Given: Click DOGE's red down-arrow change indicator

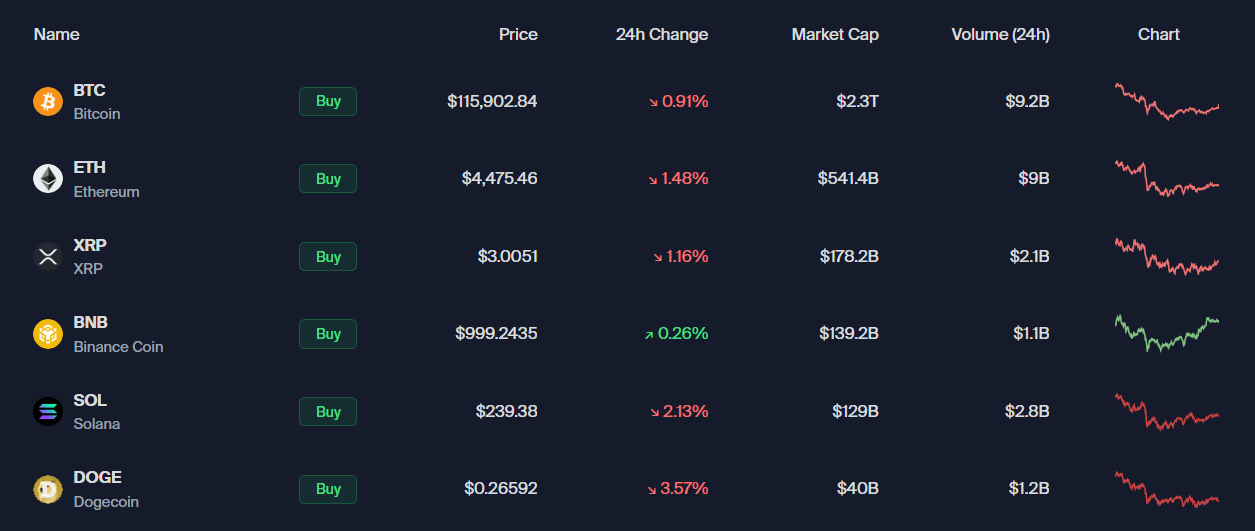Looking at the screenshot, I should (654, 489).
